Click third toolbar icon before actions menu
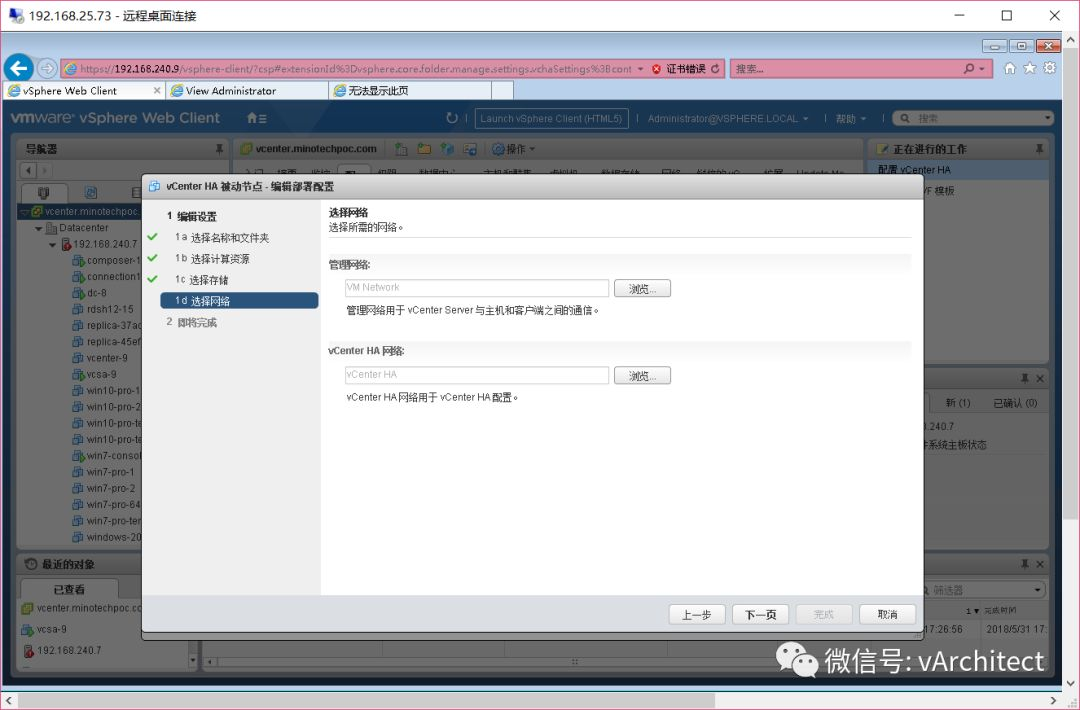The image size is (1080, 710). [447, 149]
